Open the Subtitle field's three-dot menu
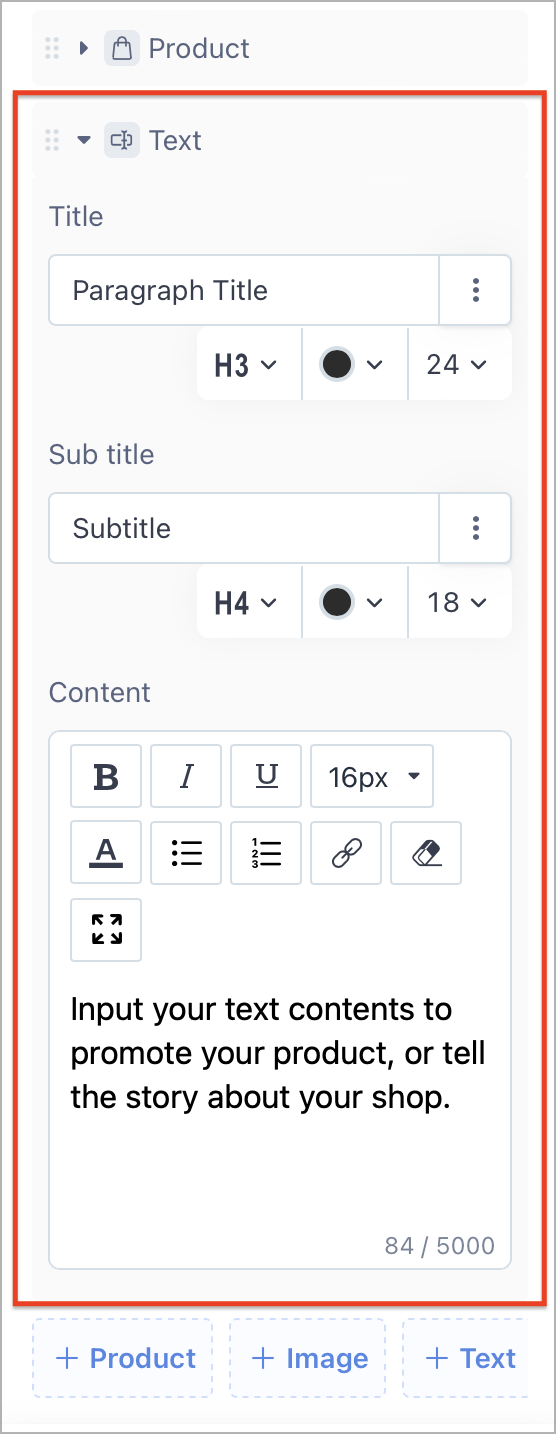The width and height of the screenshot is (556, 1434). (x=475, y=528)
